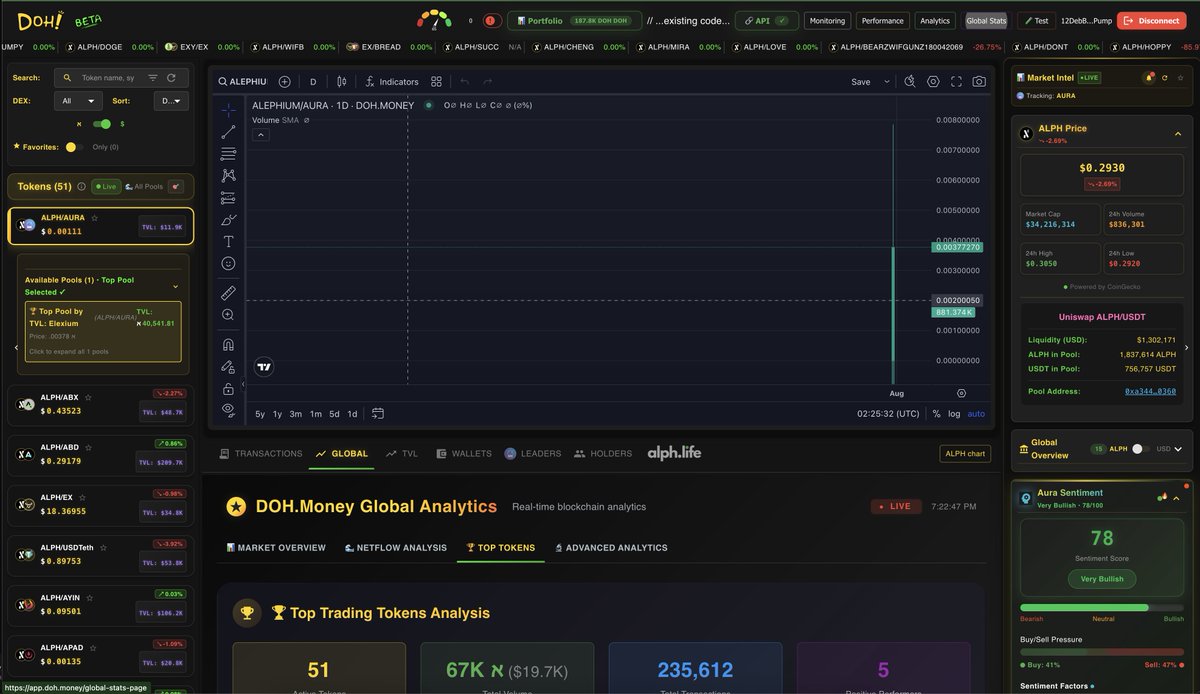This screenshot has width=1200, height=694.
Task: Refresh the Market Intel panel
Action: point(1164,77)
